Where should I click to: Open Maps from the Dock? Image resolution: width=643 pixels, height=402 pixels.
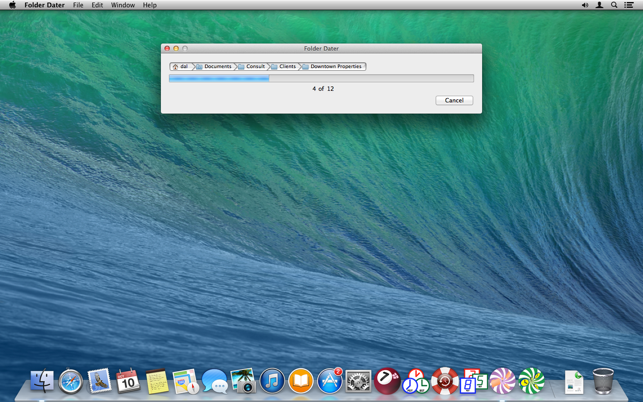pos(186,381)
